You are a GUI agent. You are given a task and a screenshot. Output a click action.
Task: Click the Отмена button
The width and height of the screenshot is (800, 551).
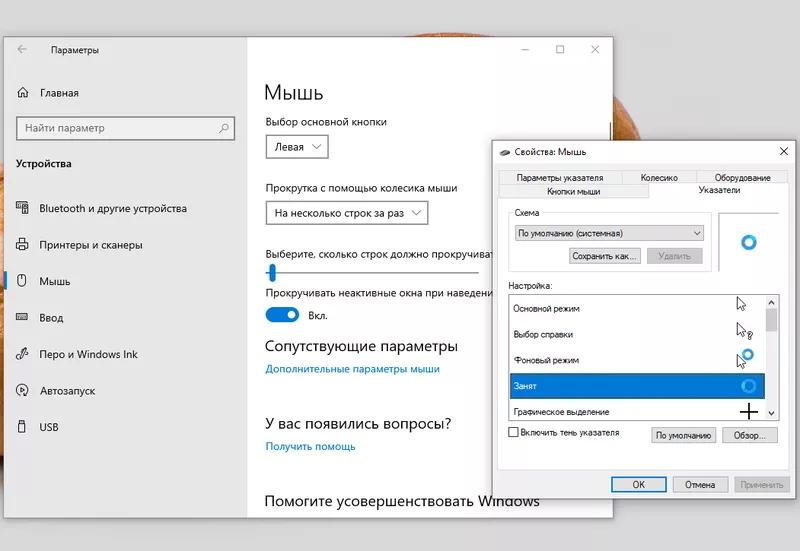(x=700, y=484)
